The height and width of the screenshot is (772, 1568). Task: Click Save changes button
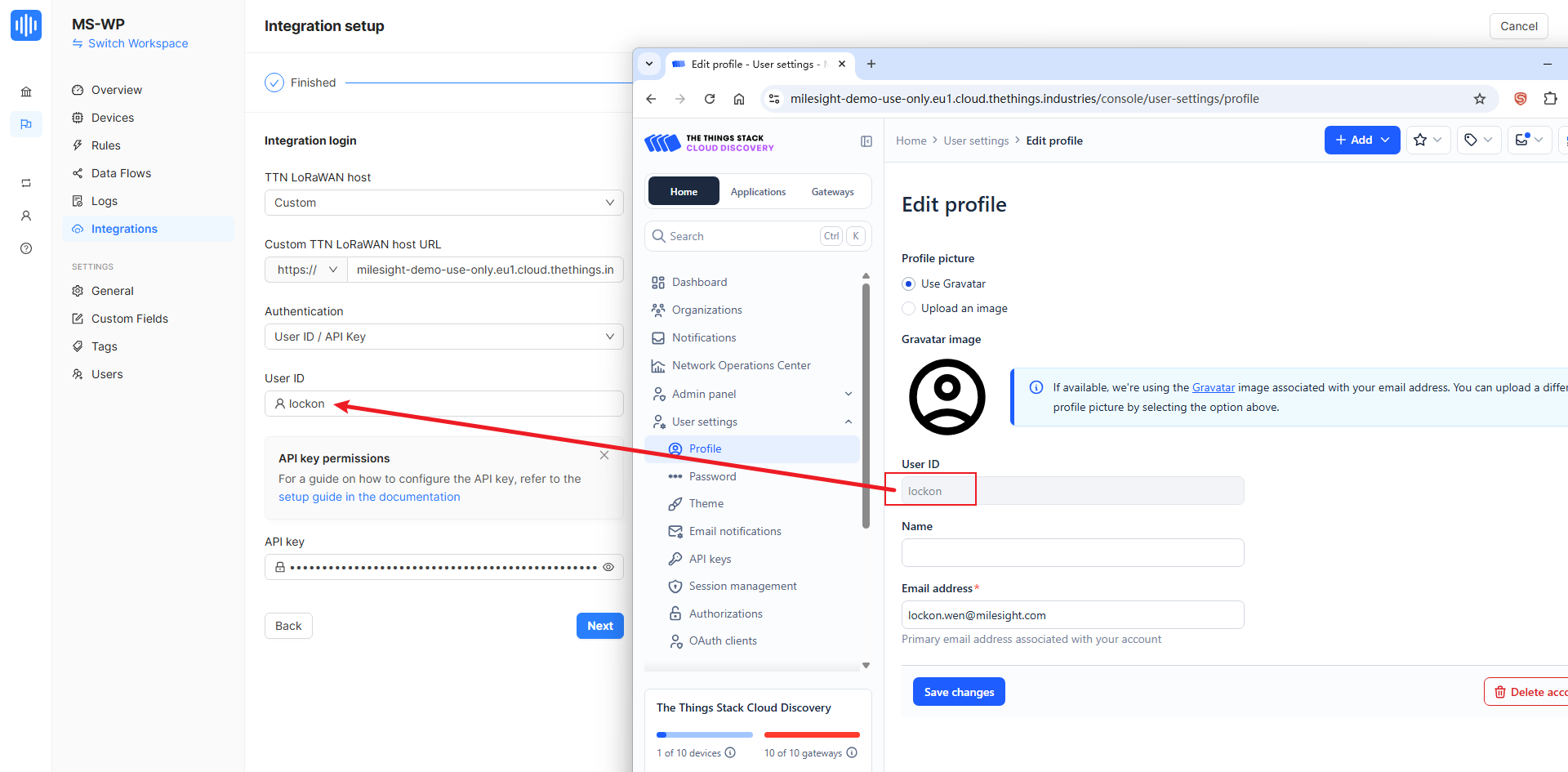959,692
